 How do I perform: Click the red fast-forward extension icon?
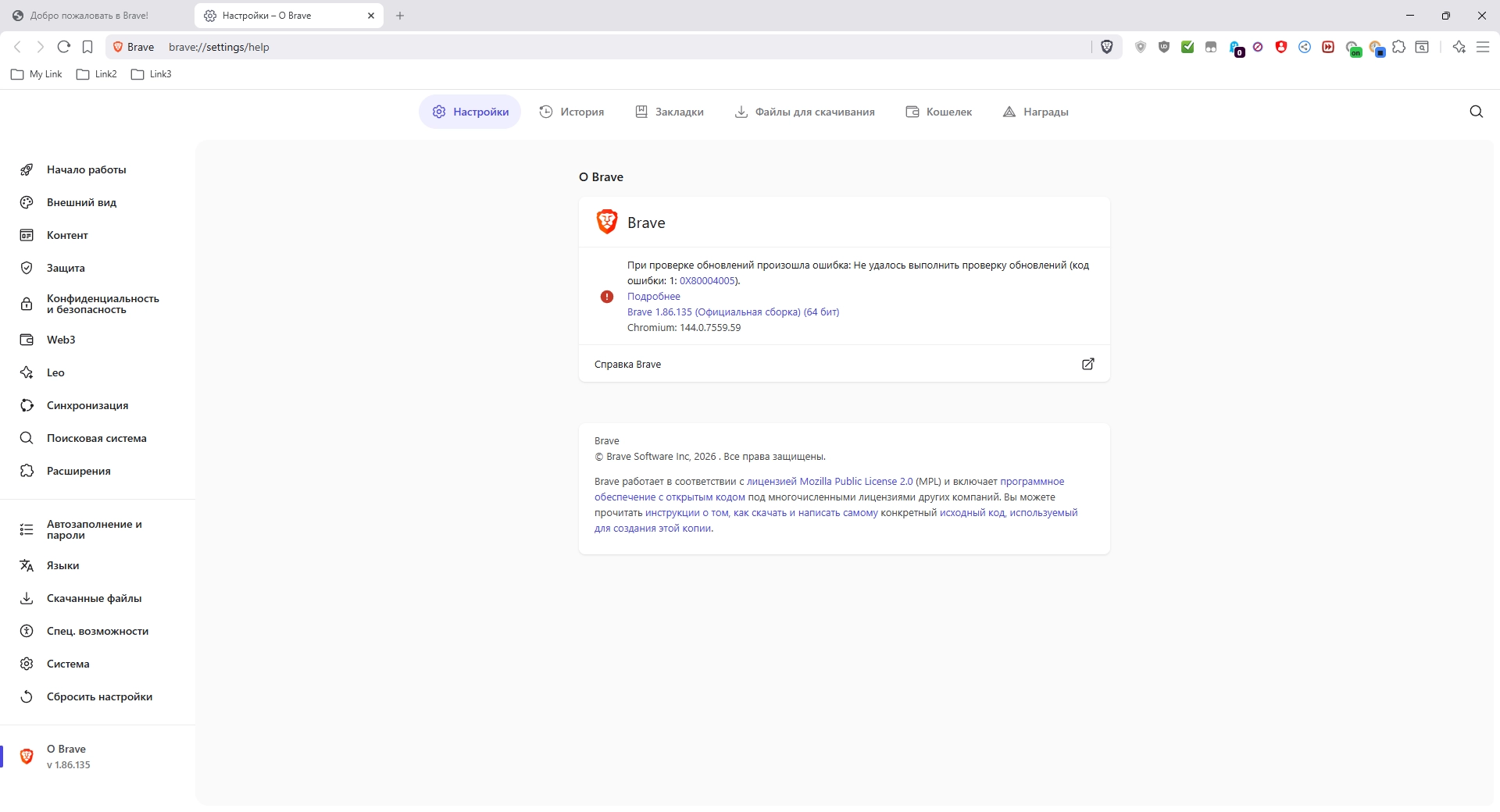point(1328,47)
